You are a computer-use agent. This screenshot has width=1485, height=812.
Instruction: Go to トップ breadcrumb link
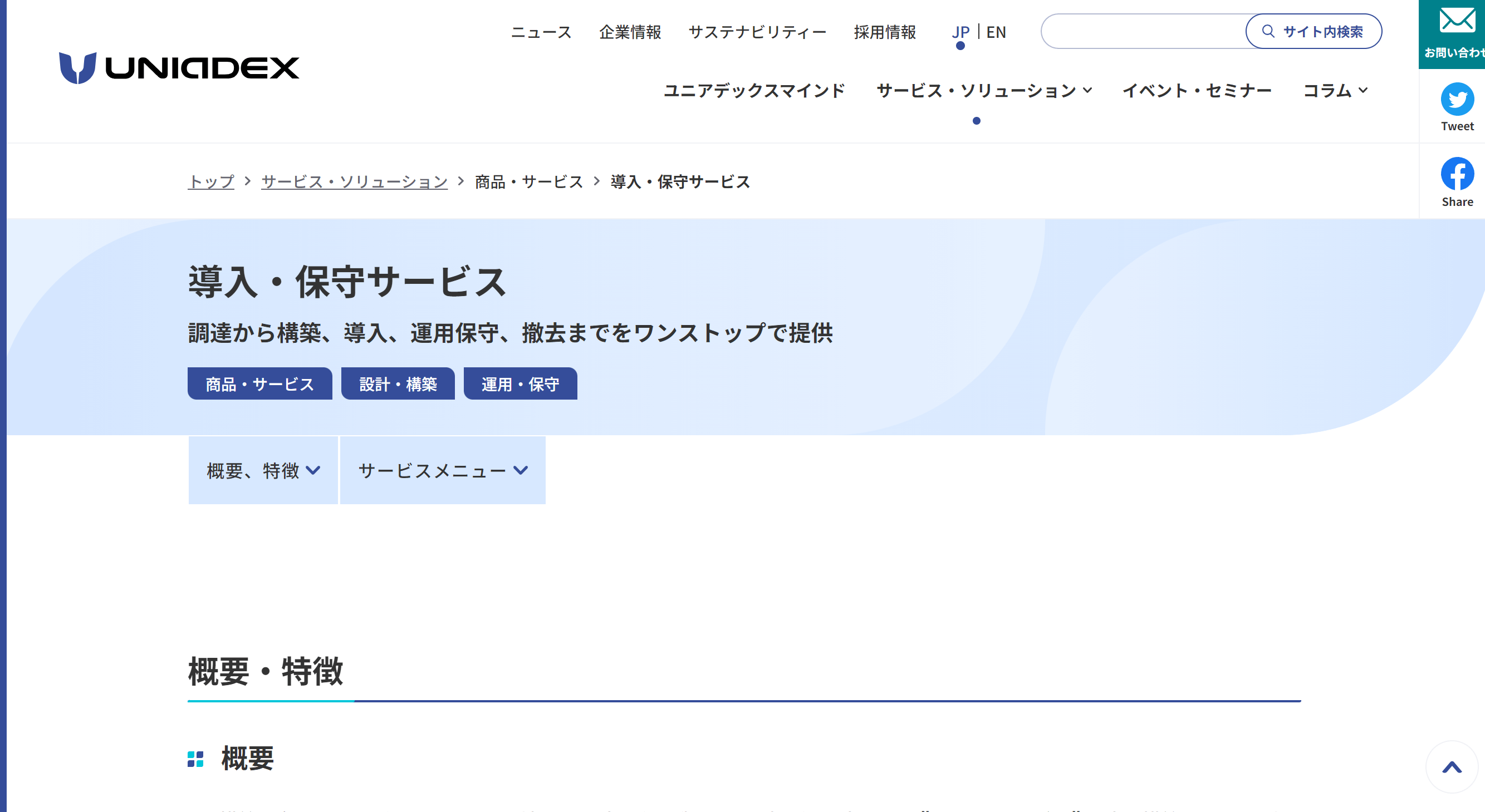pyautogui.click(x=211, y=181)
